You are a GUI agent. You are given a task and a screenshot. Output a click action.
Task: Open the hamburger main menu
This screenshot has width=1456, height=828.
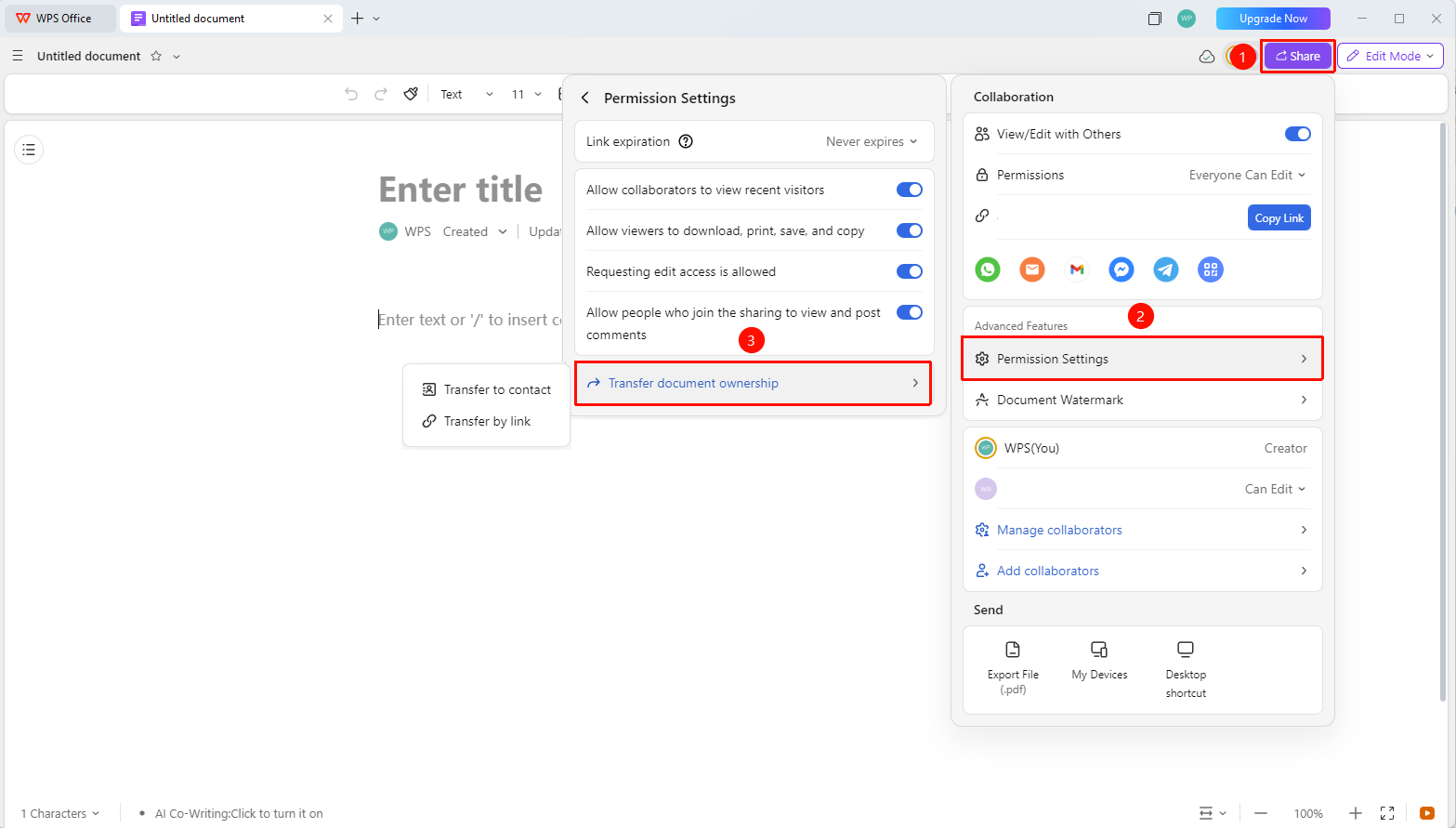[x=18, y=56]
